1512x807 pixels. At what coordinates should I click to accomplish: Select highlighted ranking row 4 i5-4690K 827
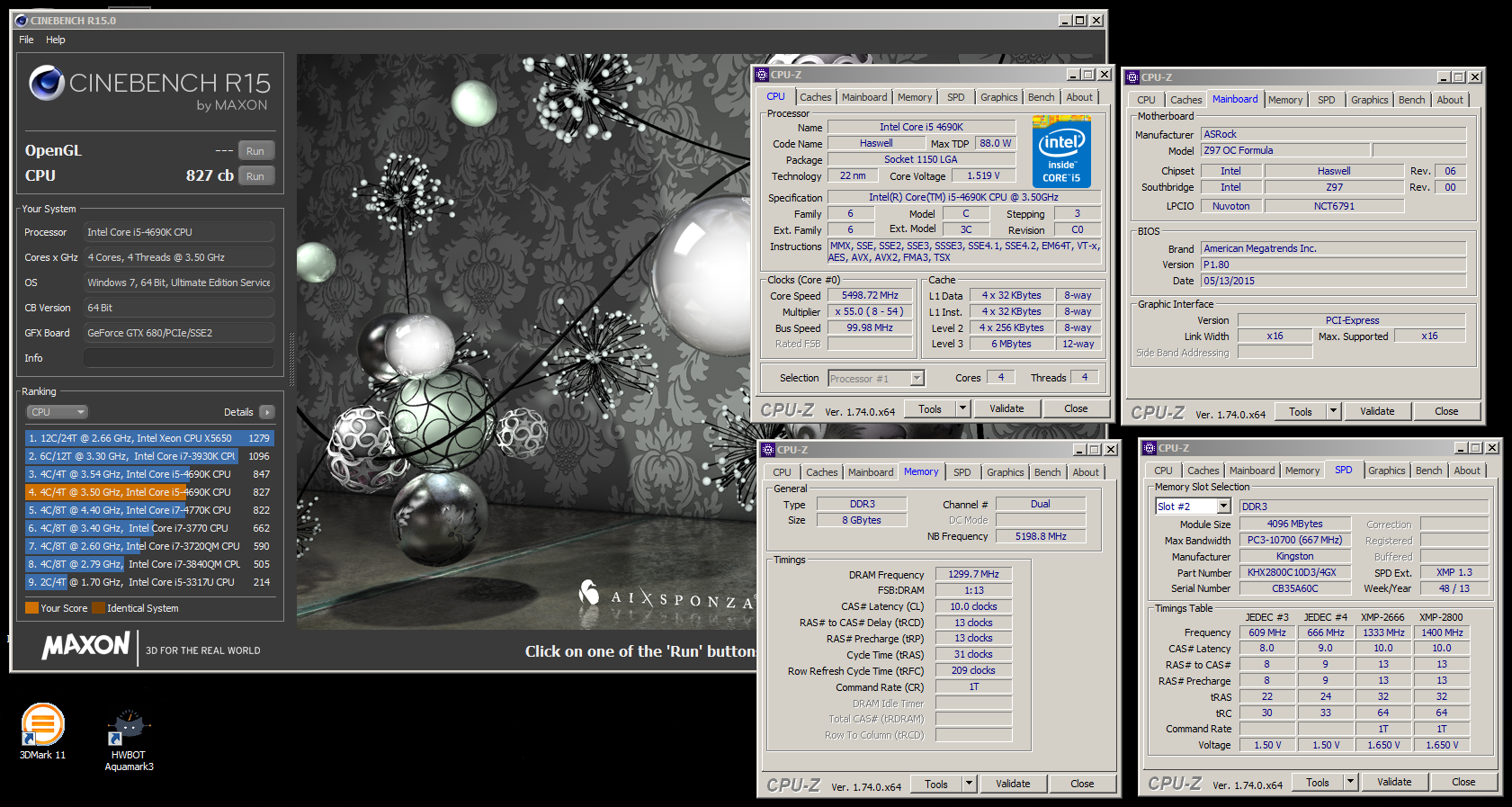point(149,492)
